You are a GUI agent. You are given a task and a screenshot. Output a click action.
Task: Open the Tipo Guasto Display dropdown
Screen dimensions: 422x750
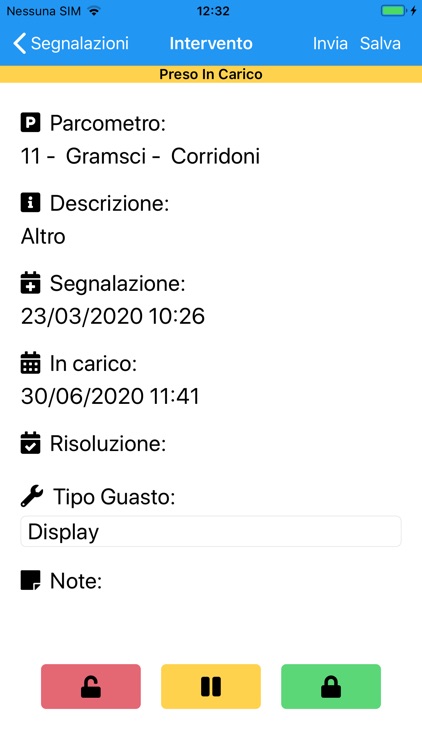pyautogui.click(x=211, y=531)
